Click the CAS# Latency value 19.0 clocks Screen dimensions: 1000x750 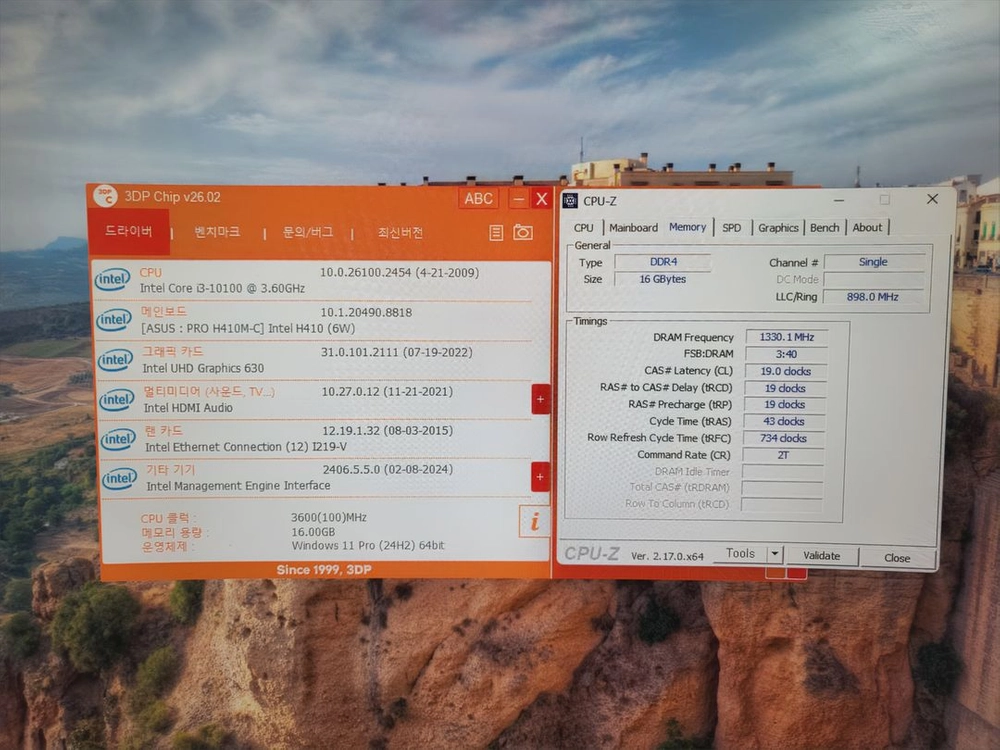(x=785, y=371)
